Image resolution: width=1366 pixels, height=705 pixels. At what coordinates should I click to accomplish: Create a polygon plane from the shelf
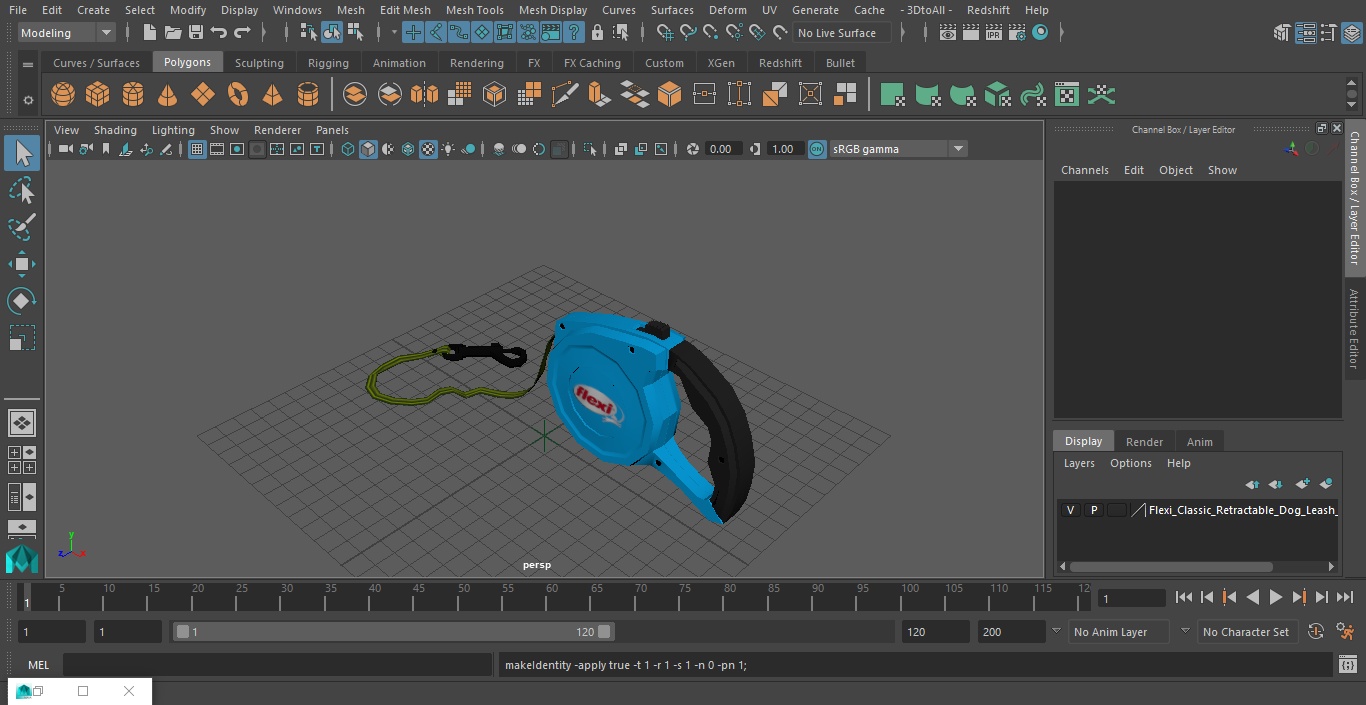[203, 95]
